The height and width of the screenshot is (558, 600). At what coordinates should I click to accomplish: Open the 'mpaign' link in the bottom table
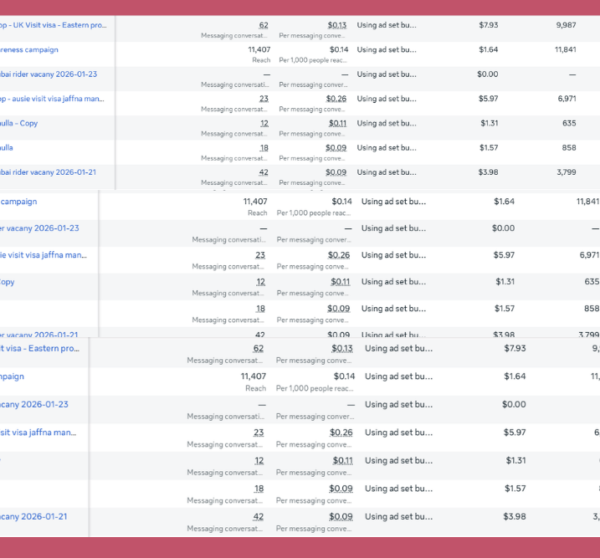click(x=12, y=376)
